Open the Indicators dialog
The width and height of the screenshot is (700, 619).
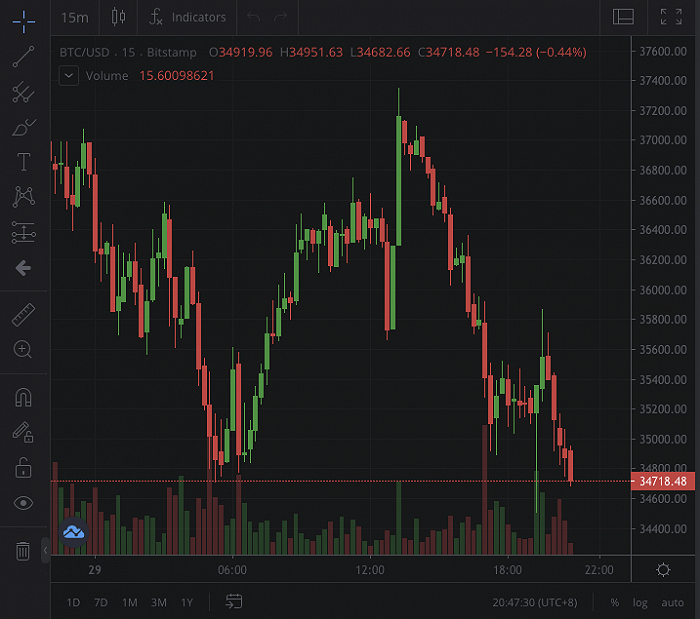(188, 17)
